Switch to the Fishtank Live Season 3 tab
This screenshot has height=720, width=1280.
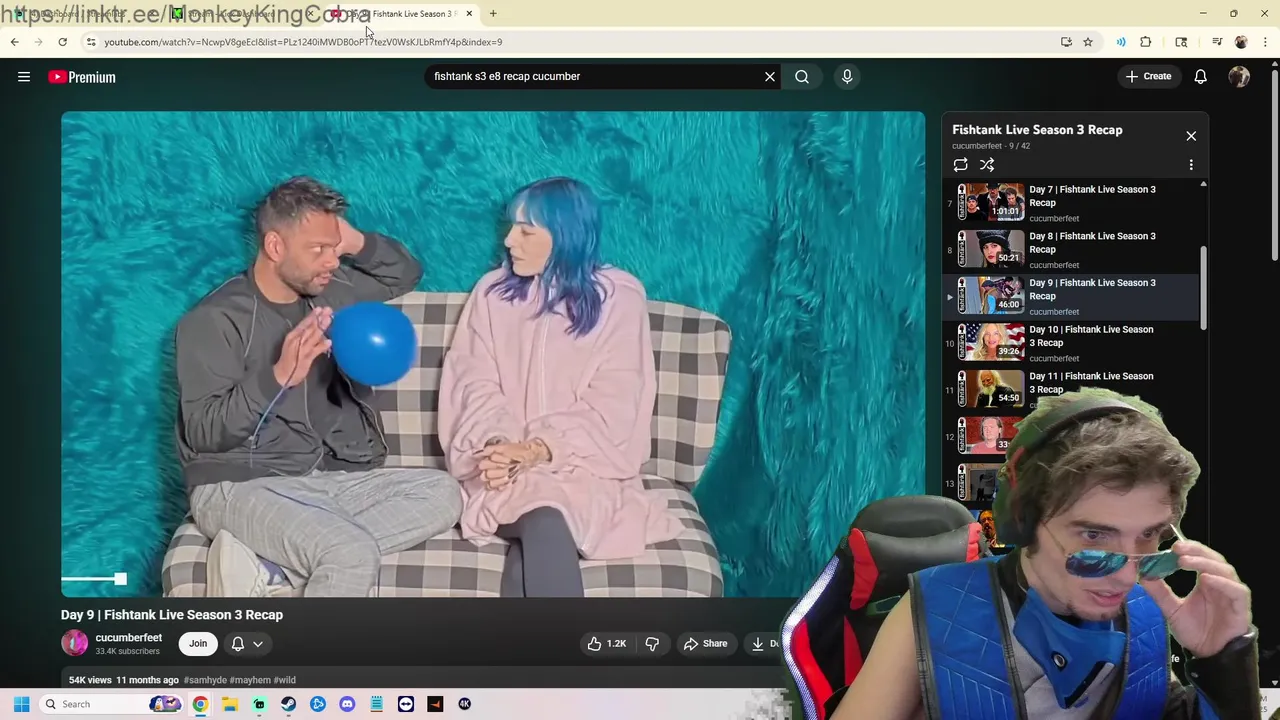[403, 14]
